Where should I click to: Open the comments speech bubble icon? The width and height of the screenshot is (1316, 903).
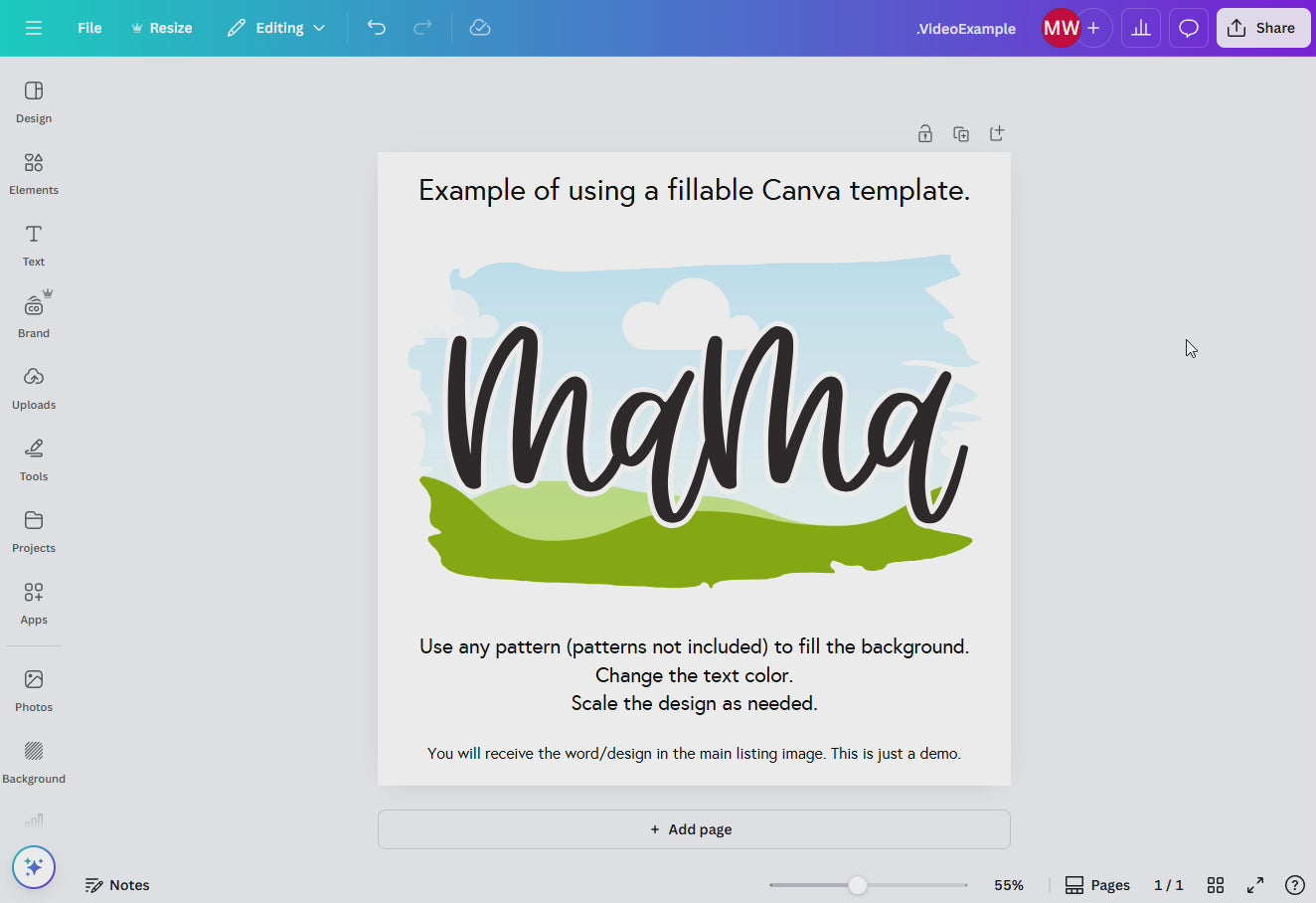tap(1188, 28)
